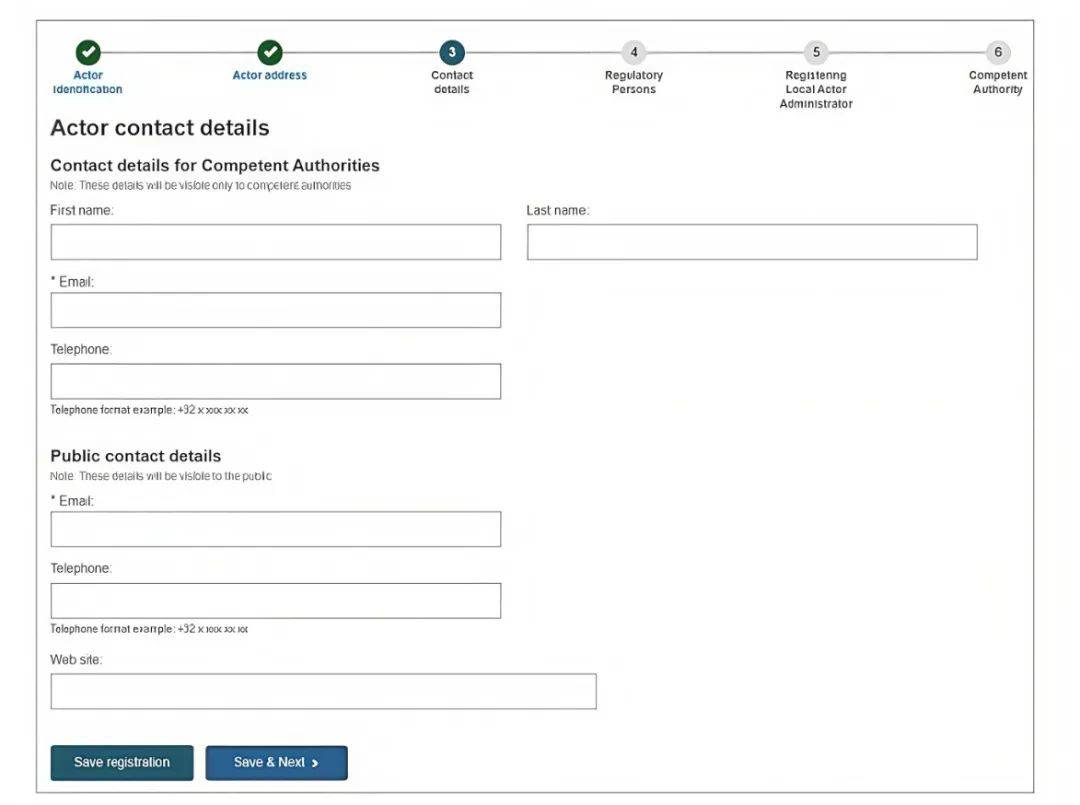This screenshot has width=1080, height=805.
Task: Click the Competent Authorities Email field
Action: [x=276, y=310]
